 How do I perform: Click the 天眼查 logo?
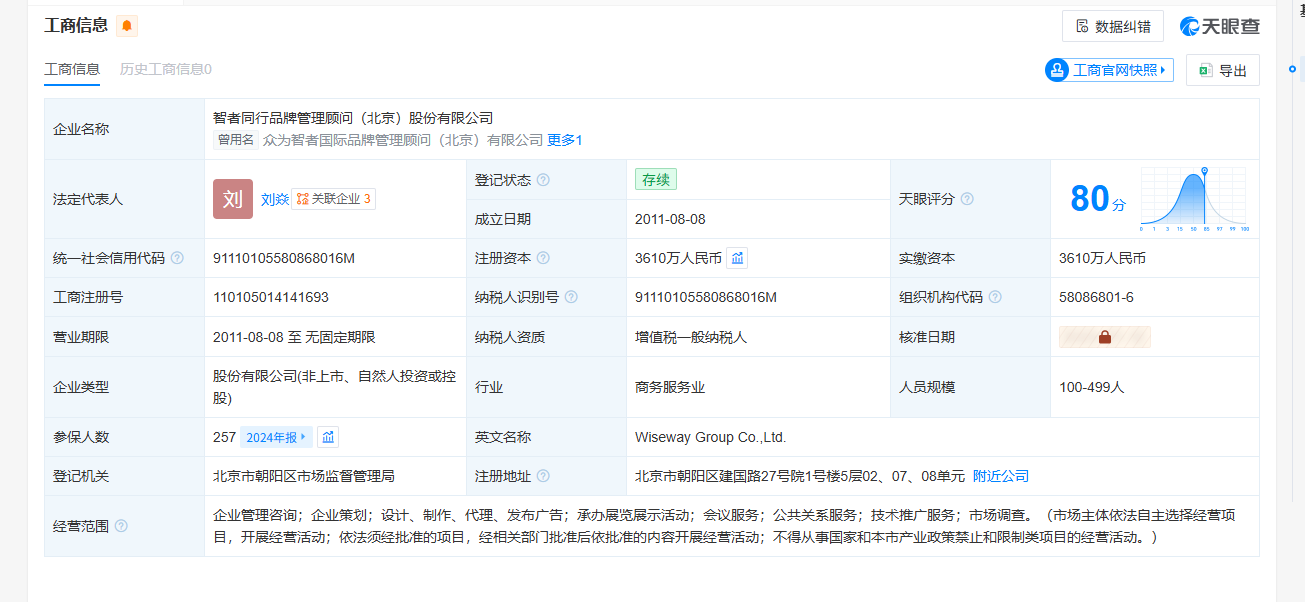(x=1219, y=26)
